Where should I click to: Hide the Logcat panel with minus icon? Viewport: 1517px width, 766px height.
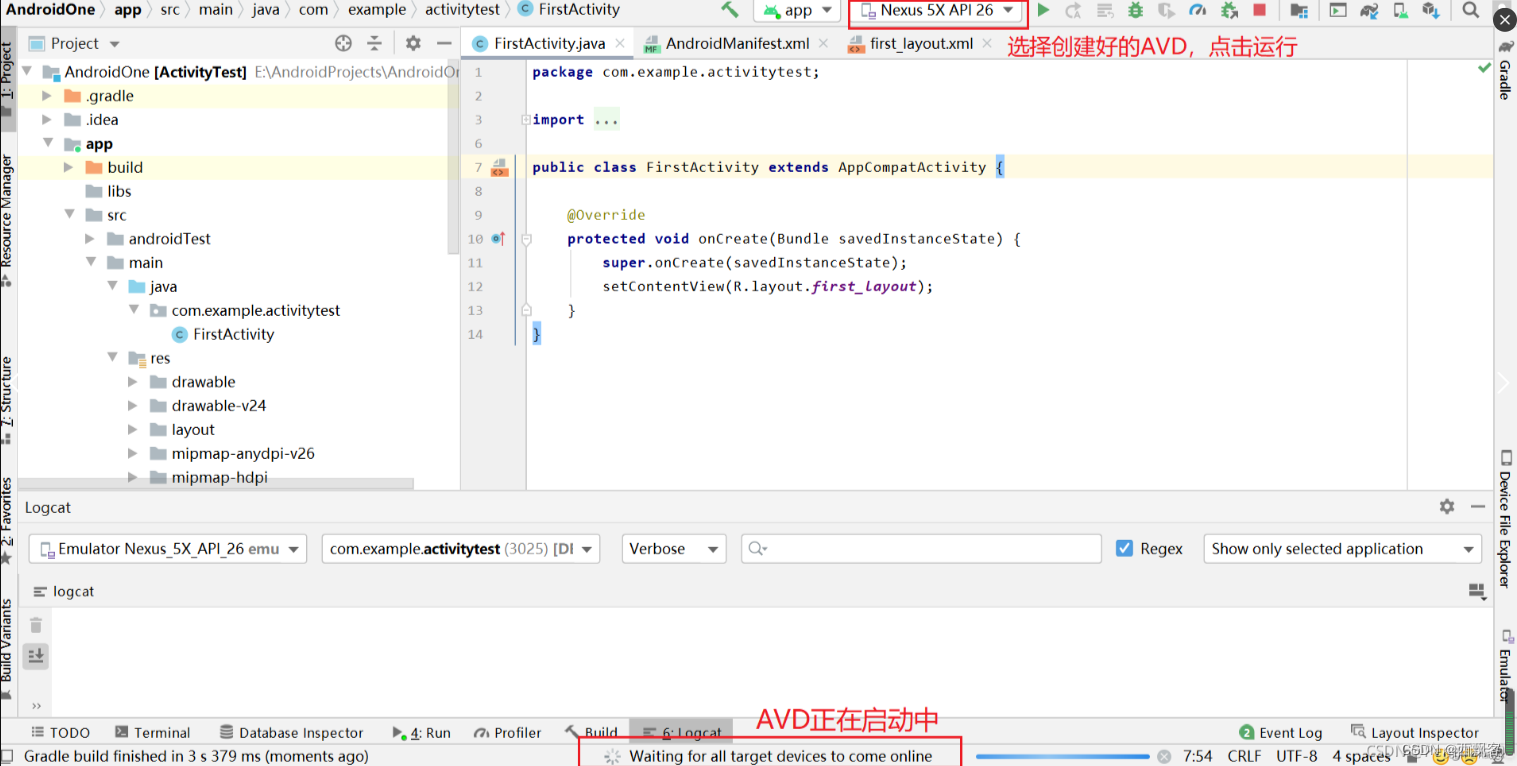[x=1478, y=507]
